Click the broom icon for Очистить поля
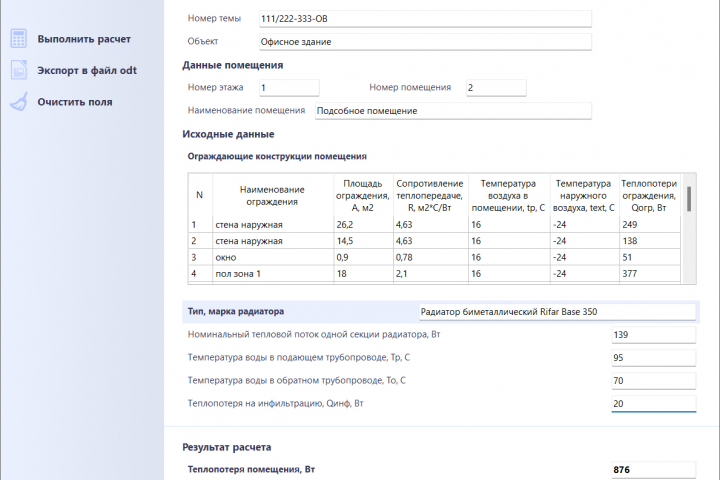The image size is (720, 480). [19, 102]
